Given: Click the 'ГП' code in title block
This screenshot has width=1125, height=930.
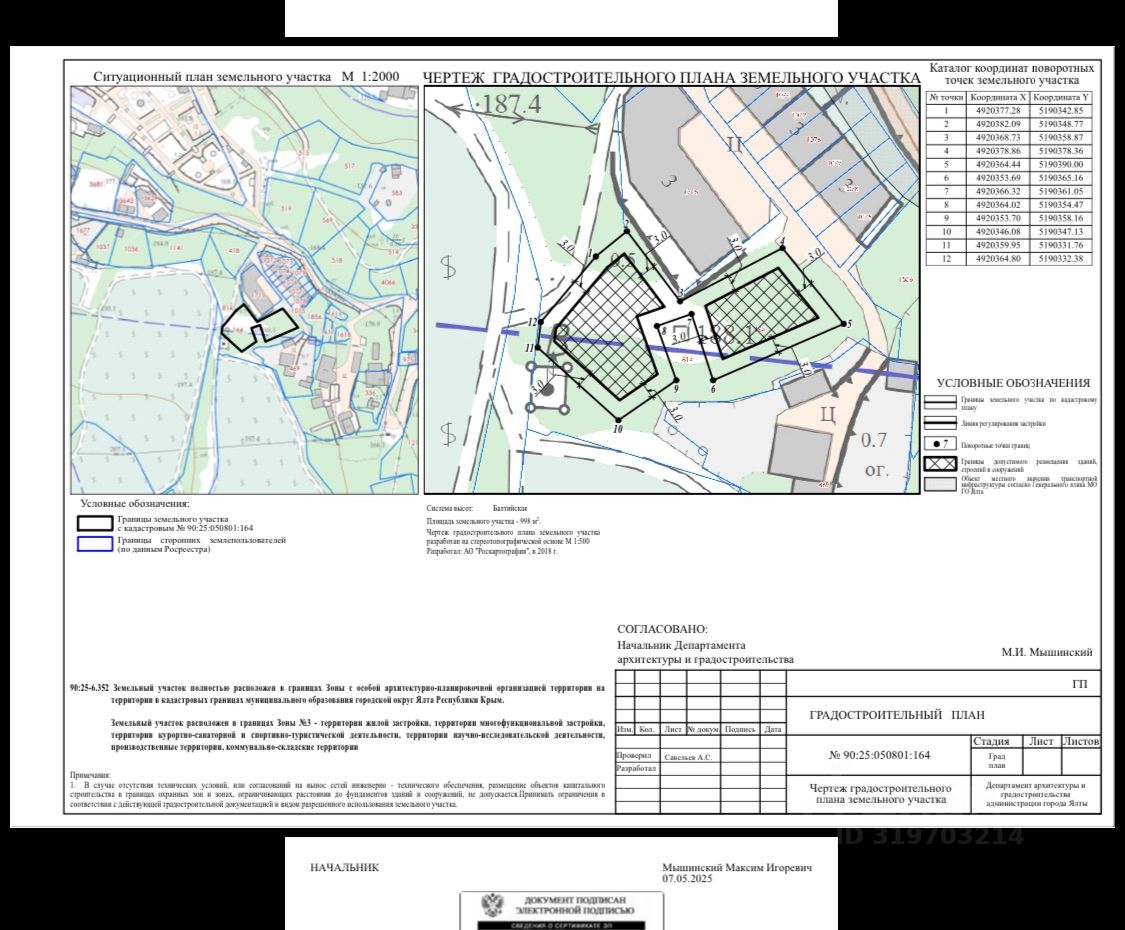Looking at the screenshot, I should point(1080,685).
